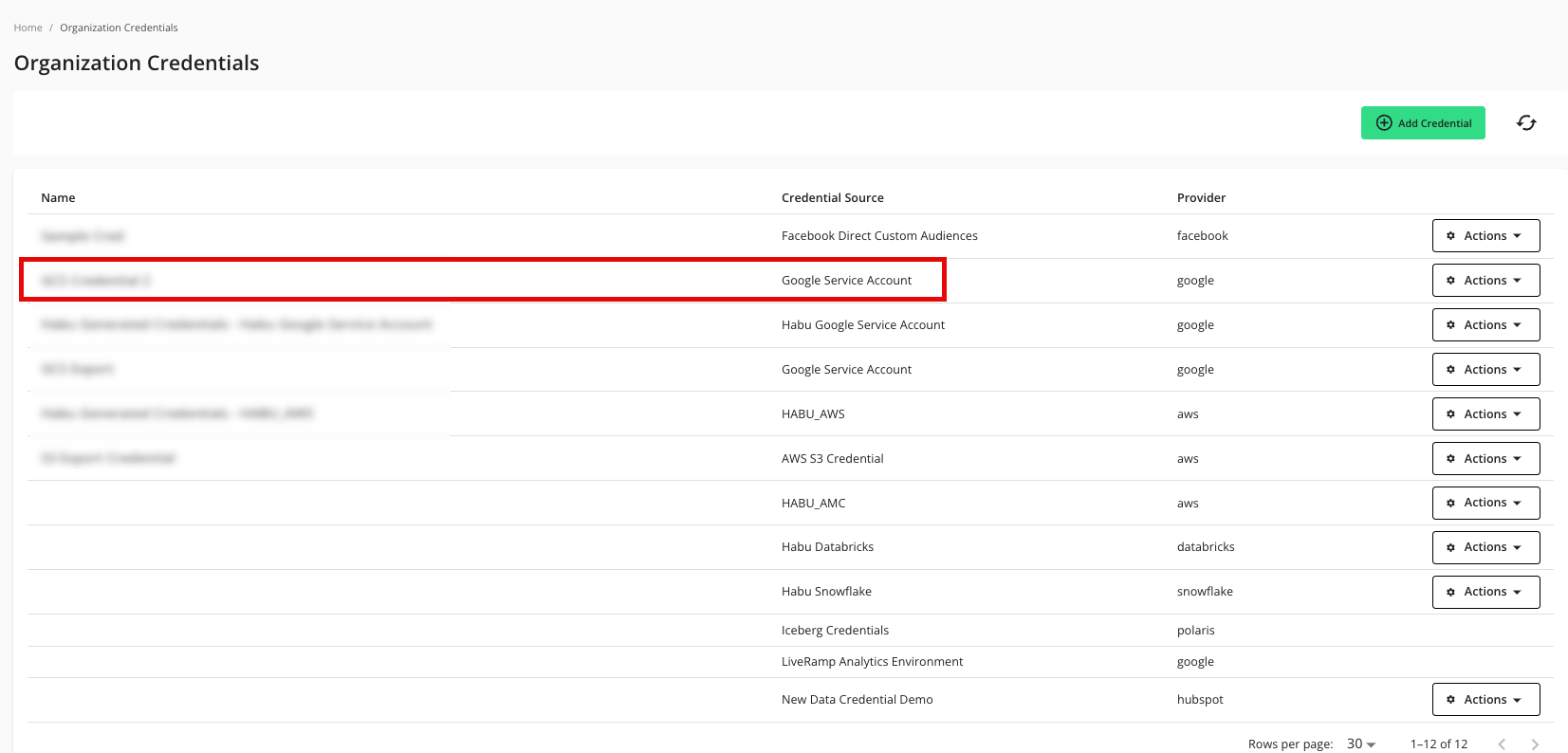Viewport: 1568px width, 753px height.
Task: Change rows per page dropdown value
Action: [x=1361, y=744]
